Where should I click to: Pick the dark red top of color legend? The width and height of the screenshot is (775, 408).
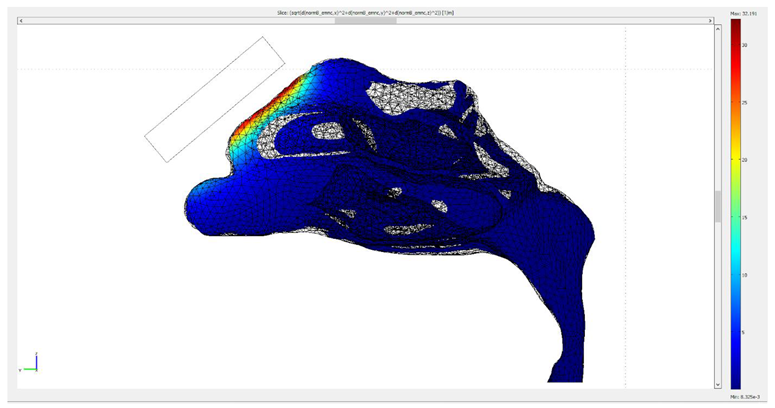tap(736, 30)
